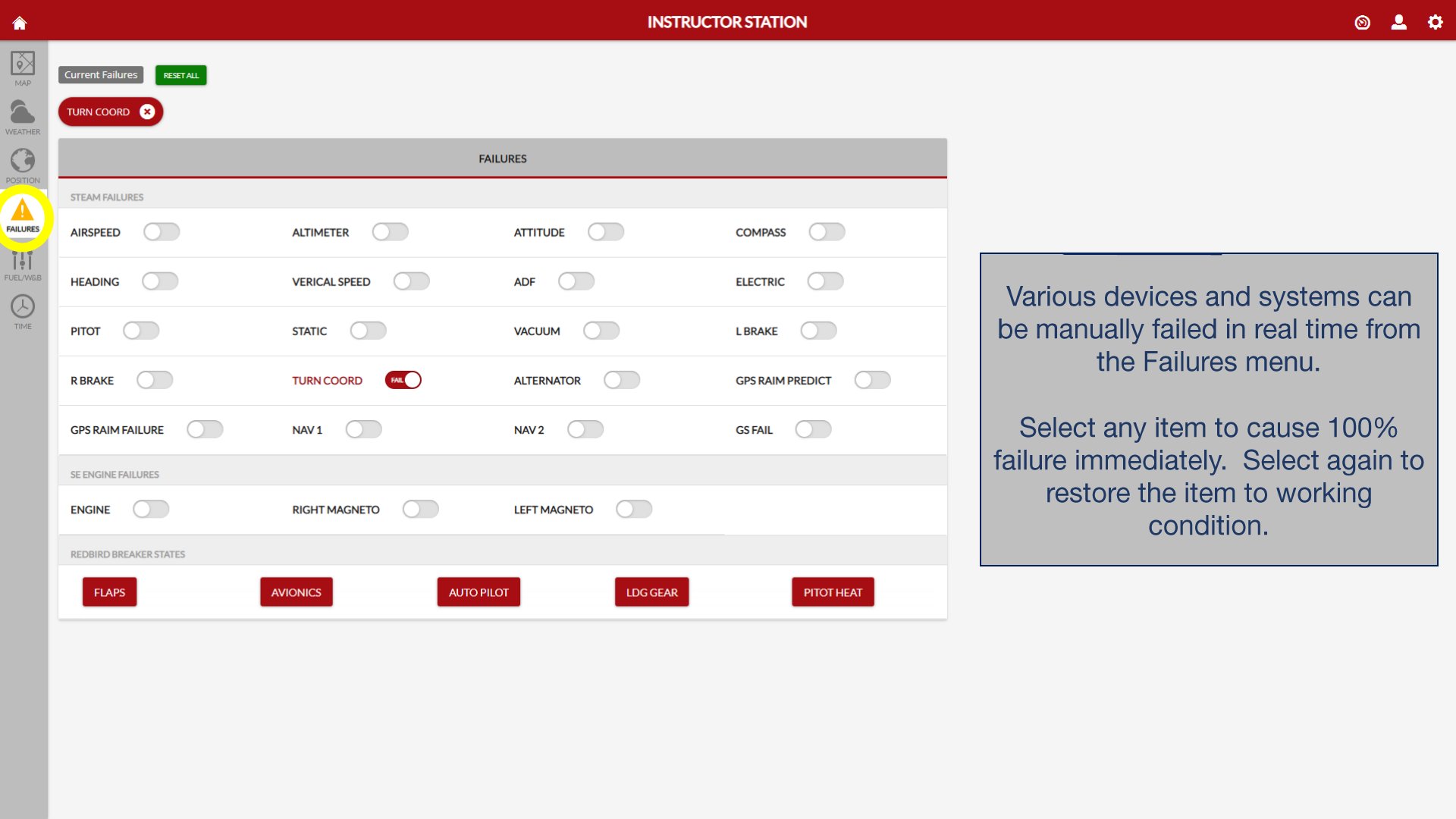Viewport: 1456px width, 819px height.
Task: Remove TURN COORD failure chip
Action: 147,111
